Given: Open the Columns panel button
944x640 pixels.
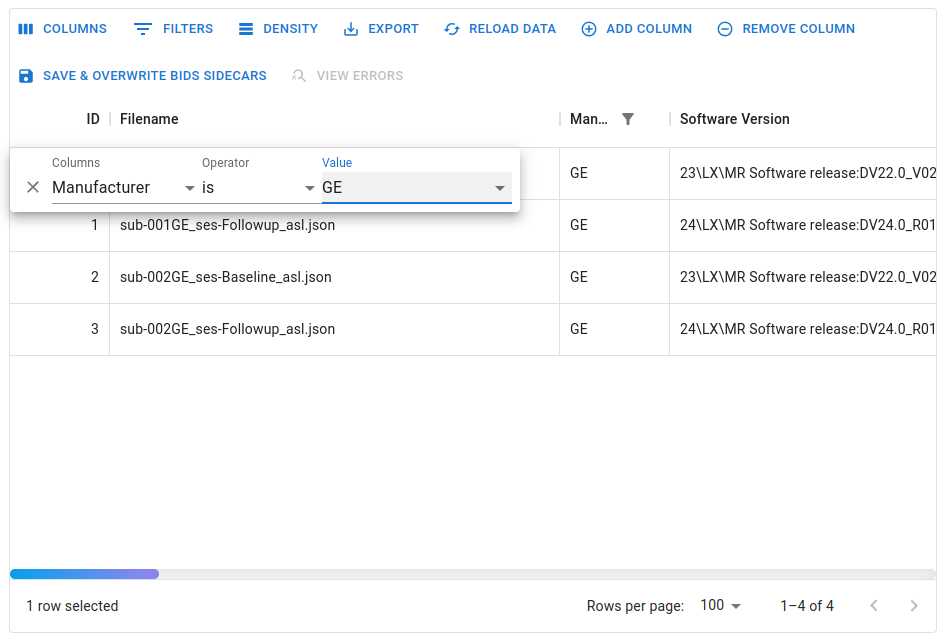Looking at the screenshot, I should click(x=62, y=29).
